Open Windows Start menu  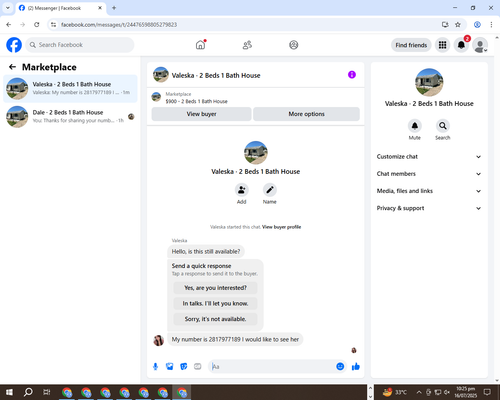coord(9,392)
